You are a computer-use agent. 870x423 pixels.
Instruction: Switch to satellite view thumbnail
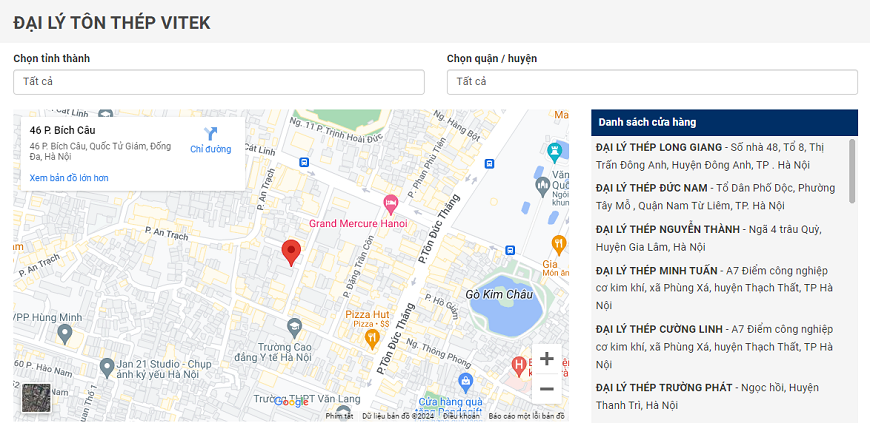[x=37, y=398]
